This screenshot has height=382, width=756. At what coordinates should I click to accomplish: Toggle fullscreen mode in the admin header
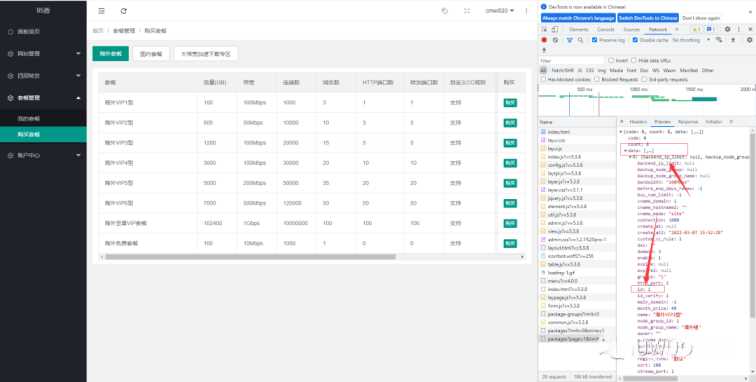coord(467,11)
